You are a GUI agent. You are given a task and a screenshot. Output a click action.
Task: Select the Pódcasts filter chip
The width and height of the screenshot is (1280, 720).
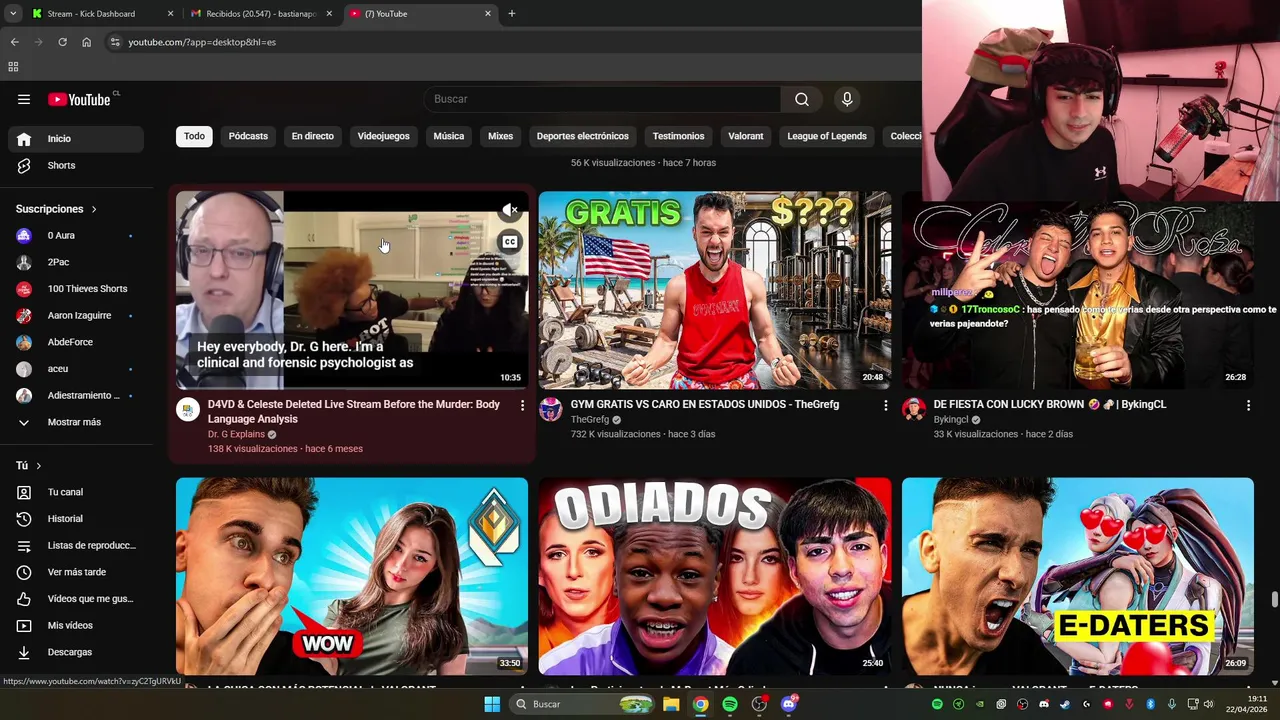point(248,136)
